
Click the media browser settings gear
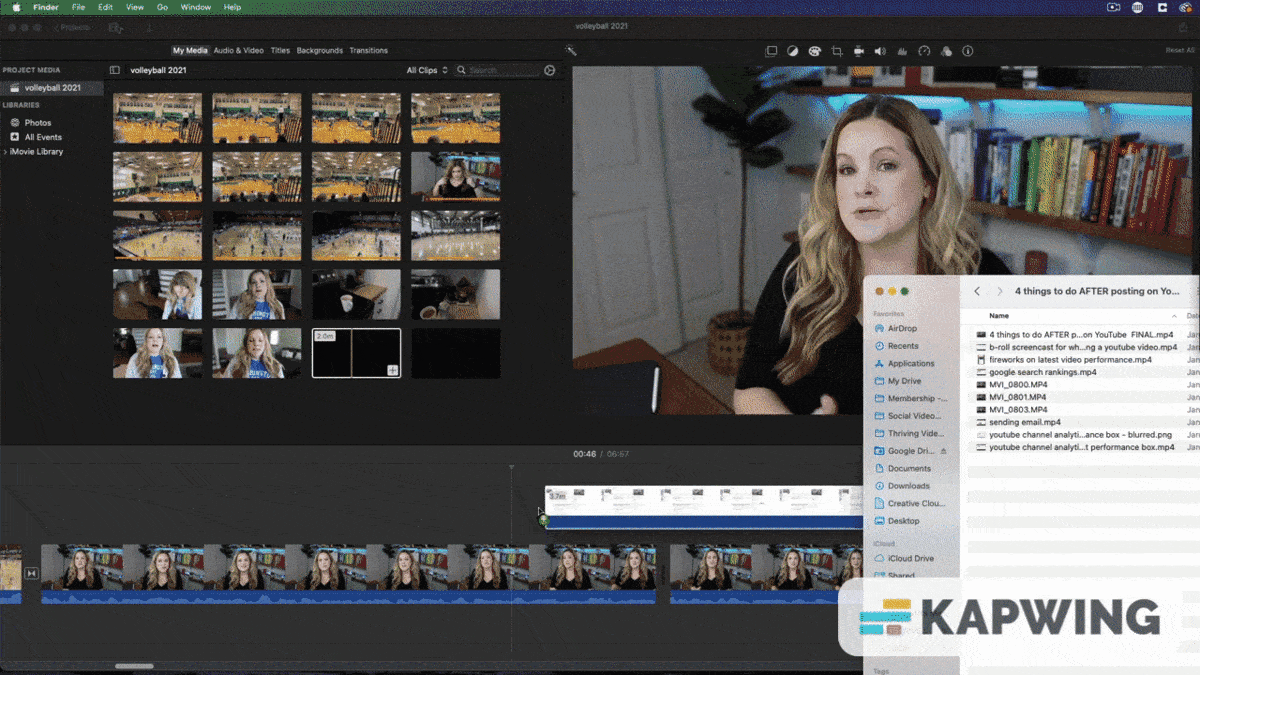pos(549,70)
